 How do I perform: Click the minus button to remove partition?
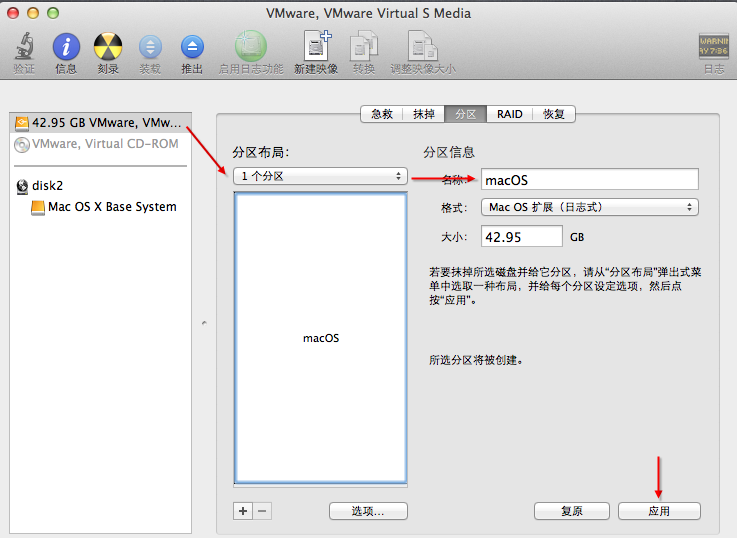(x=262, y=511)
